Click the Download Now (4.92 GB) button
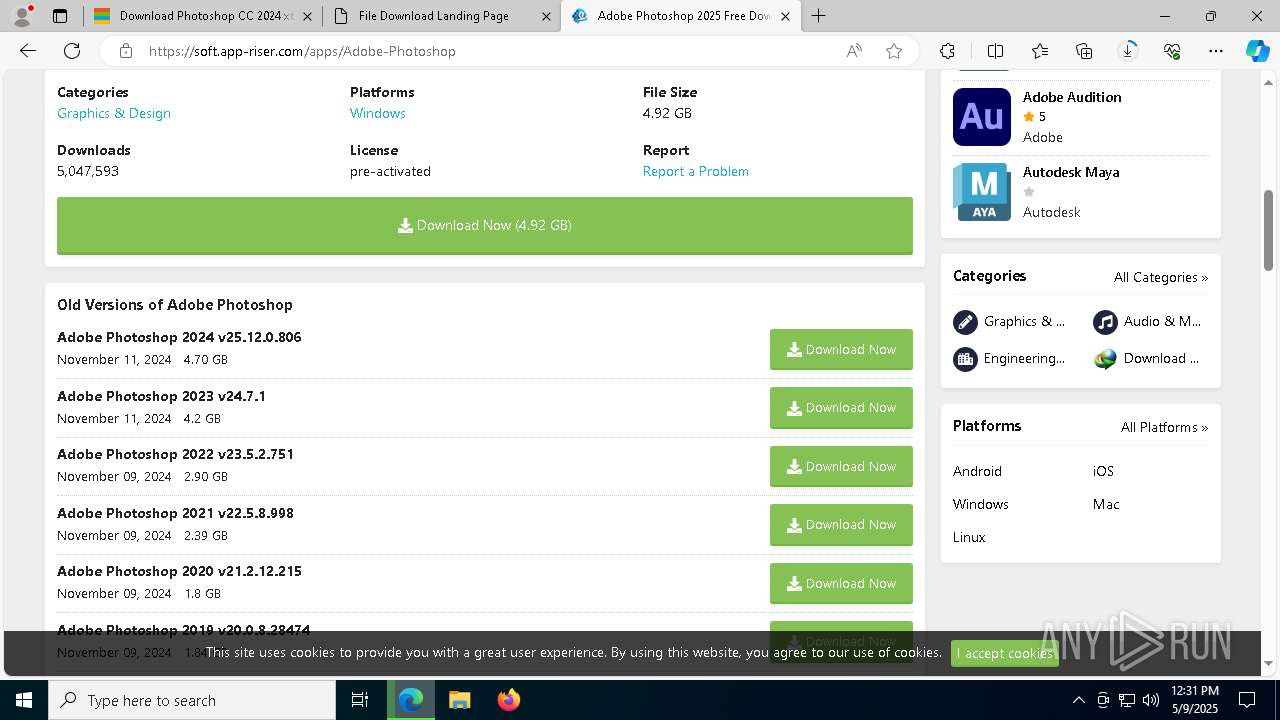This screenshot has width=1280, height=720. tap(485, 226)
